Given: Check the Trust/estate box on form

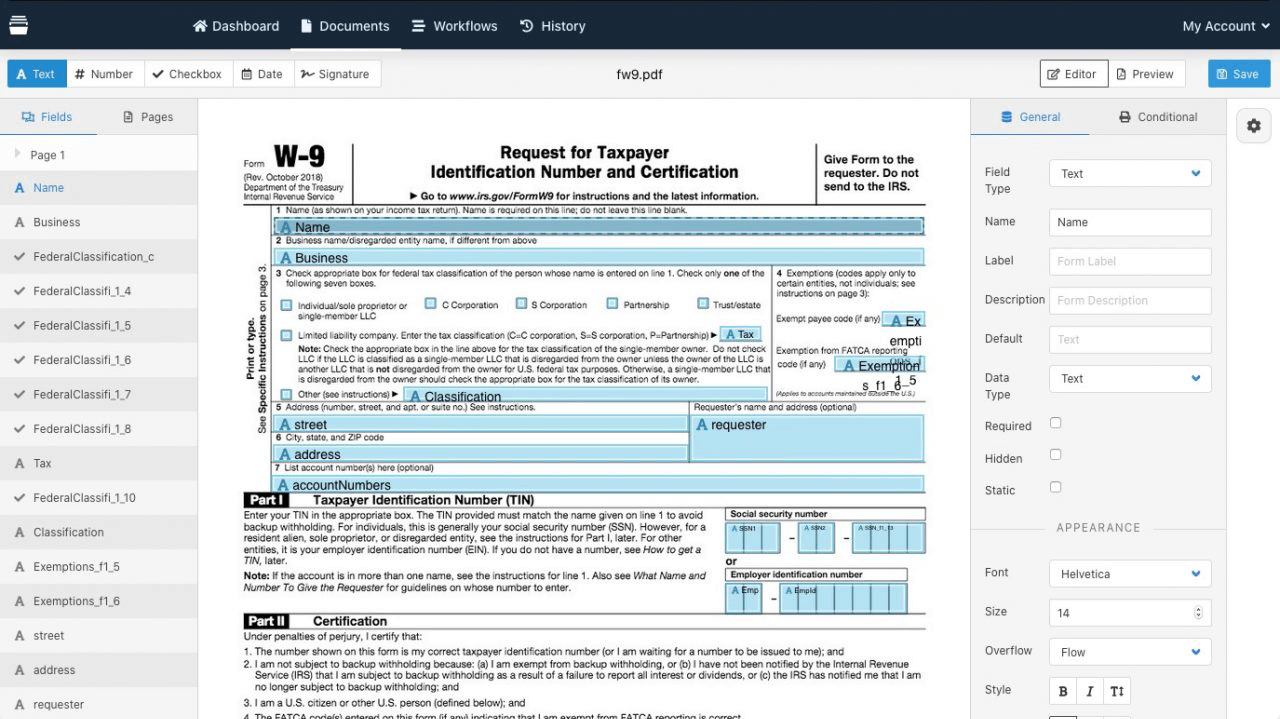Looking at the screenshot, I should [x=703, y=304].
